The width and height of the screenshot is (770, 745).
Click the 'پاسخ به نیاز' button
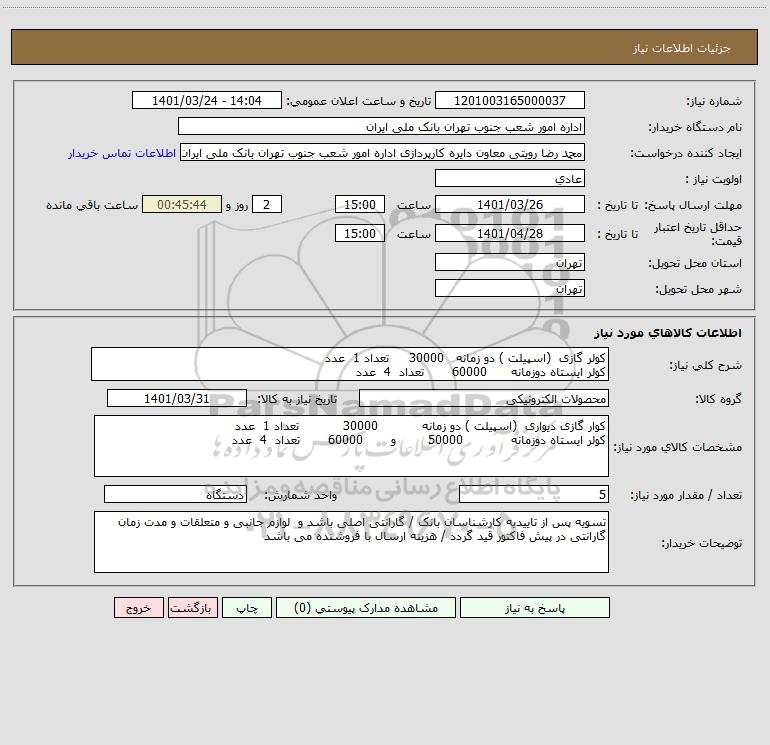[x=535, y=608]
